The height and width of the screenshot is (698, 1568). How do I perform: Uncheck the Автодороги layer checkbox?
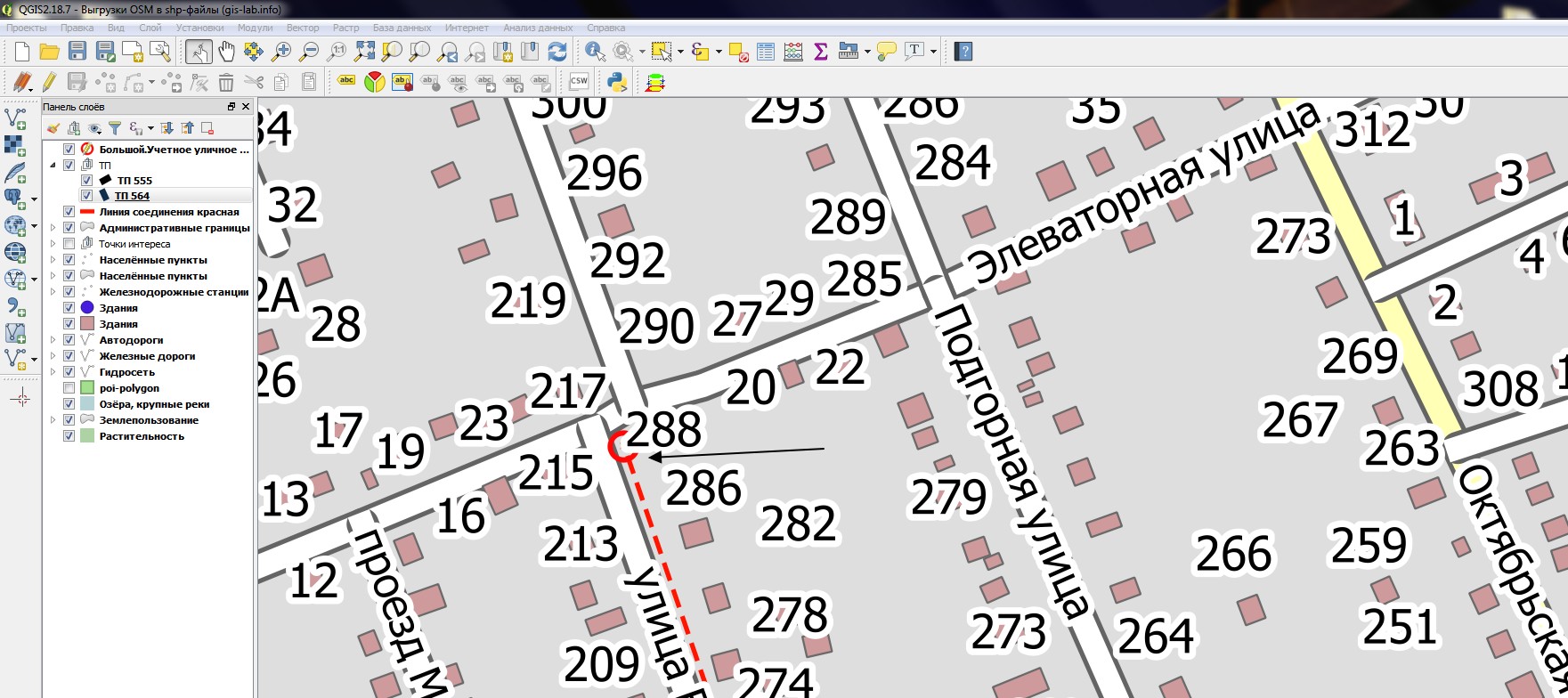point(69,340)
